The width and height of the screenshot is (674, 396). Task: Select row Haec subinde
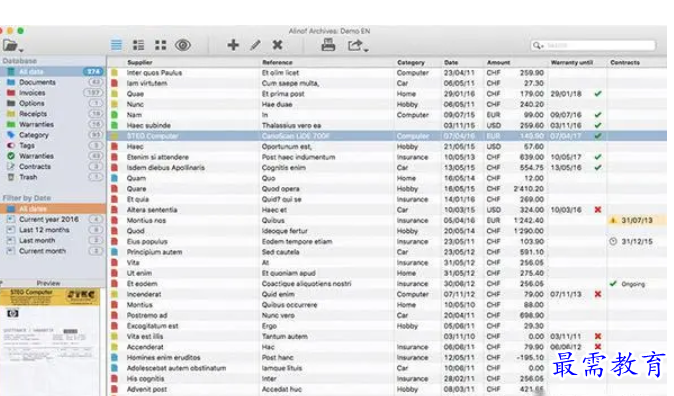tap(387, 126)
